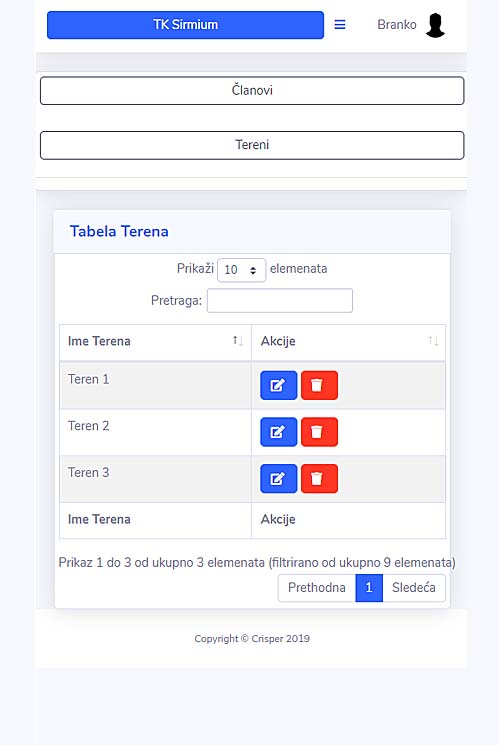Image resolution: width=499 pixels, height=745 pixels.
Task: Edit Teren 1 with the blue pencil icon
Action: click(x=278, y=385)
